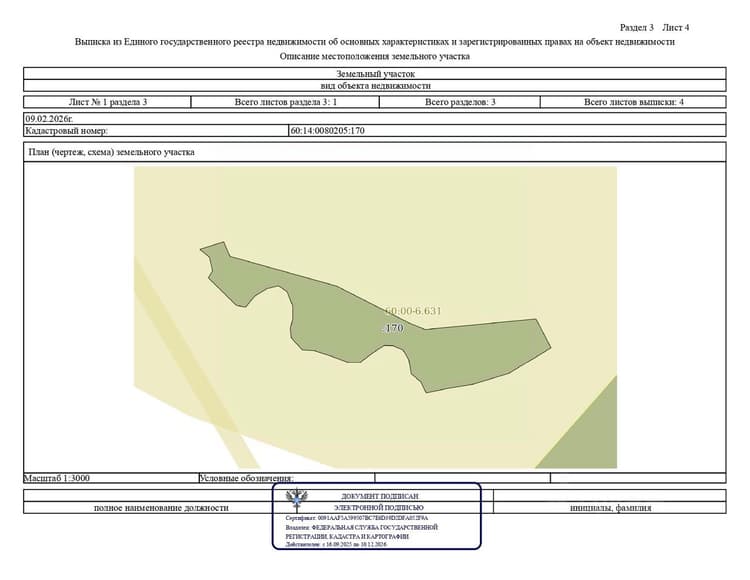
Task: Click the 'Раздел 3 Лист 4' page label
Action: 654,27
